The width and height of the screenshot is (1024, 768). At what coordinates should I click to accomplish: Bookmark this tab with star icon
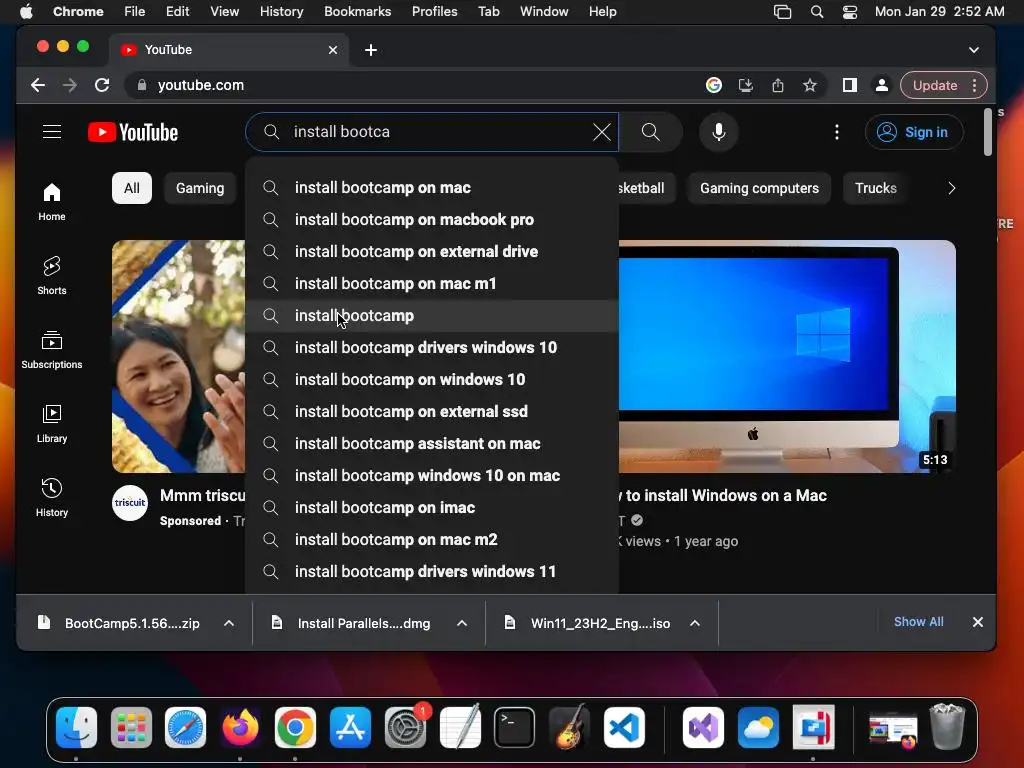coord(810,85)
